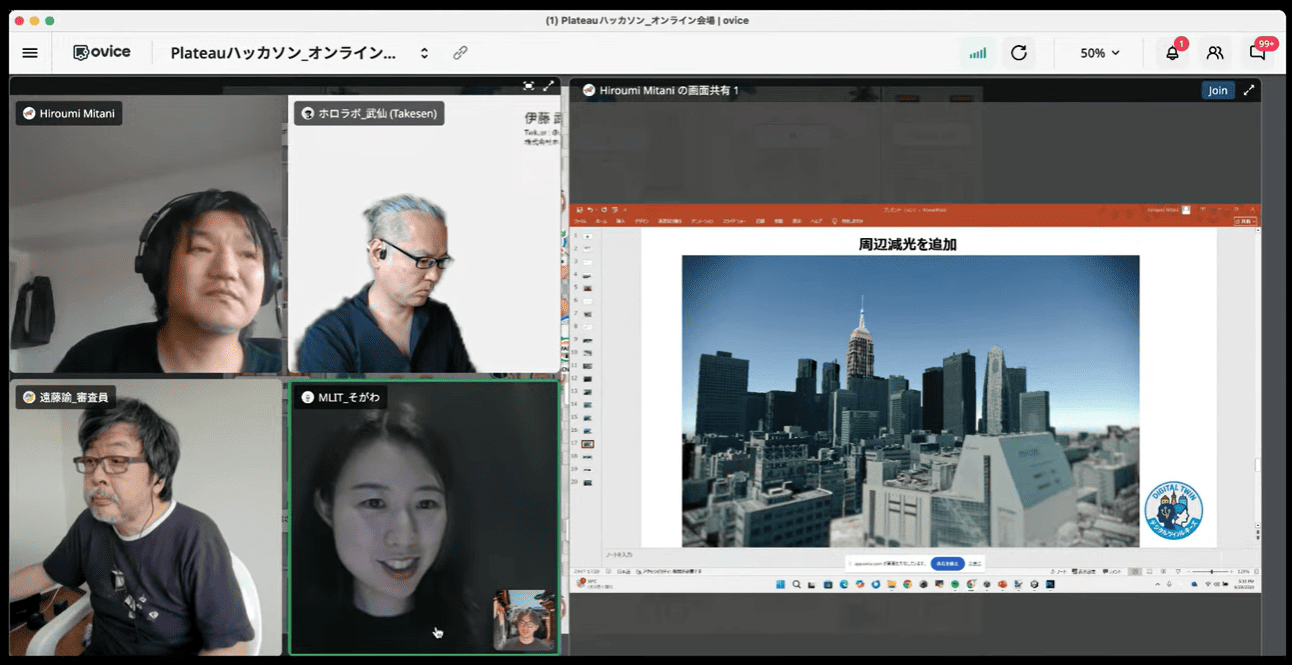Open the participants list icon

click(1215, 53)
